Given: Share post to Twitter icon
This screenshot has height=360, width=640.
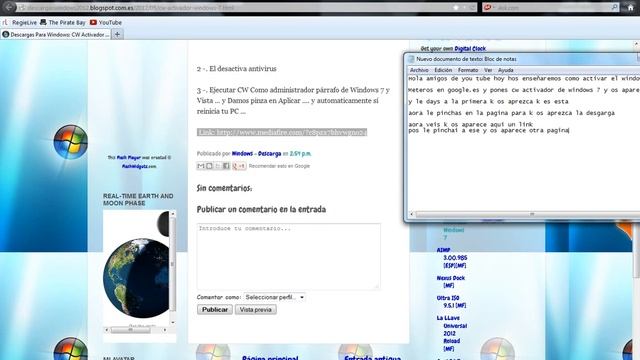Looking at the screenshot, I should point(218,166).
